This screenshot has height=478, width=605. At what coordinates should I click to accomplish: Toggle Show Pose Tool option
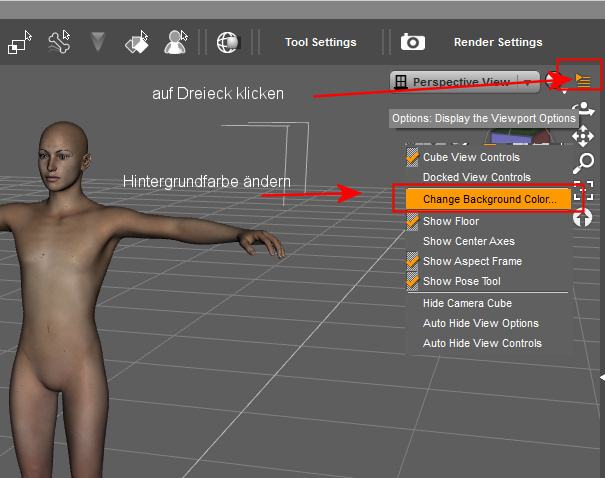point(488,281)
